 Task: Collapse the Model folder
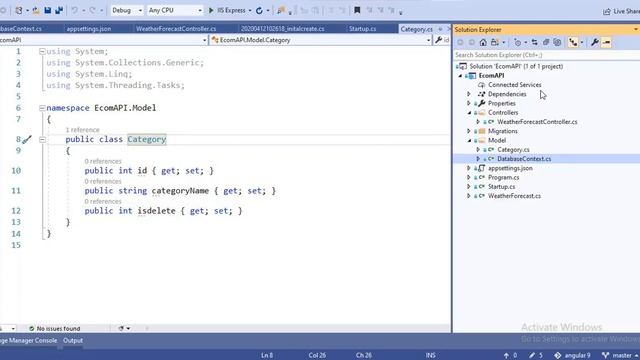click(x=469, y=140)
